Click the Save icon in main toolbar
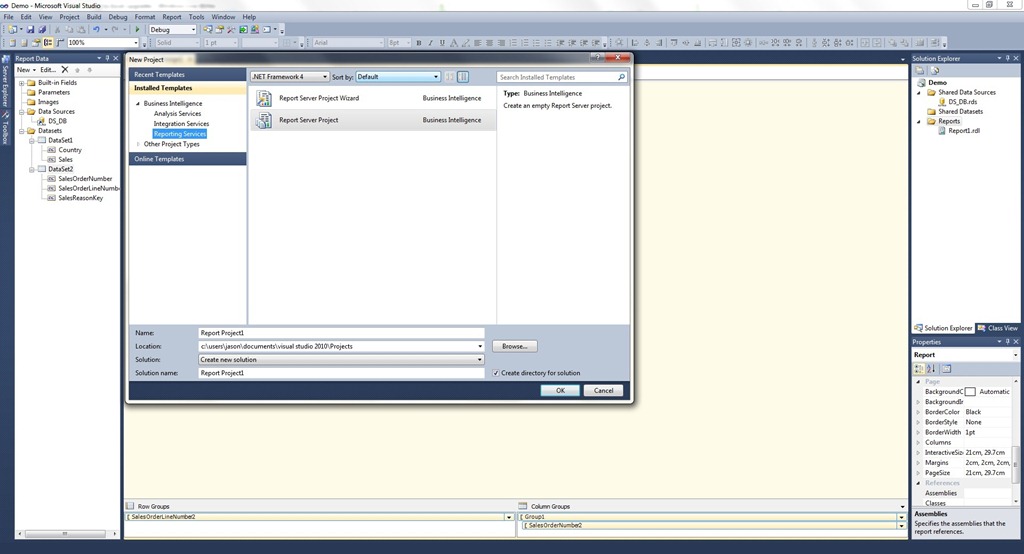1024x554 pixels. pos(30,29)
